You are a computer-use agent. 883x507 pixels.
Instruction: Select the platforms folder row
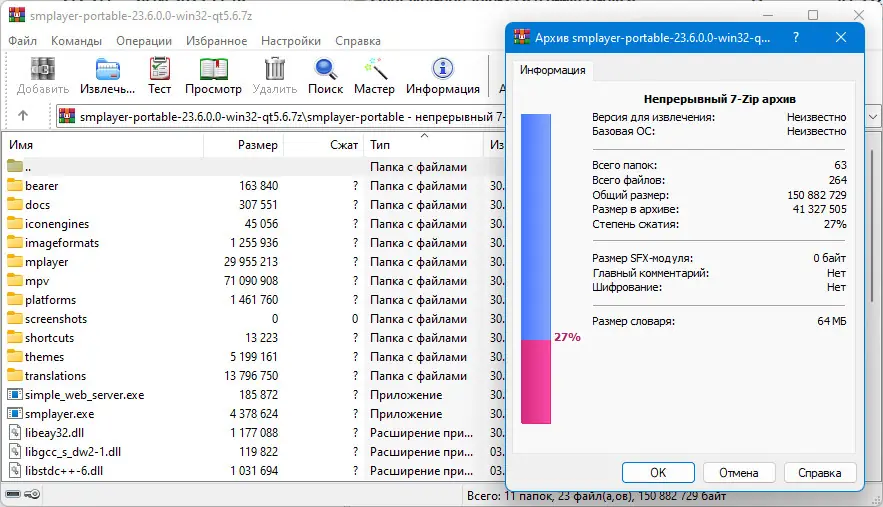(253, 300)
